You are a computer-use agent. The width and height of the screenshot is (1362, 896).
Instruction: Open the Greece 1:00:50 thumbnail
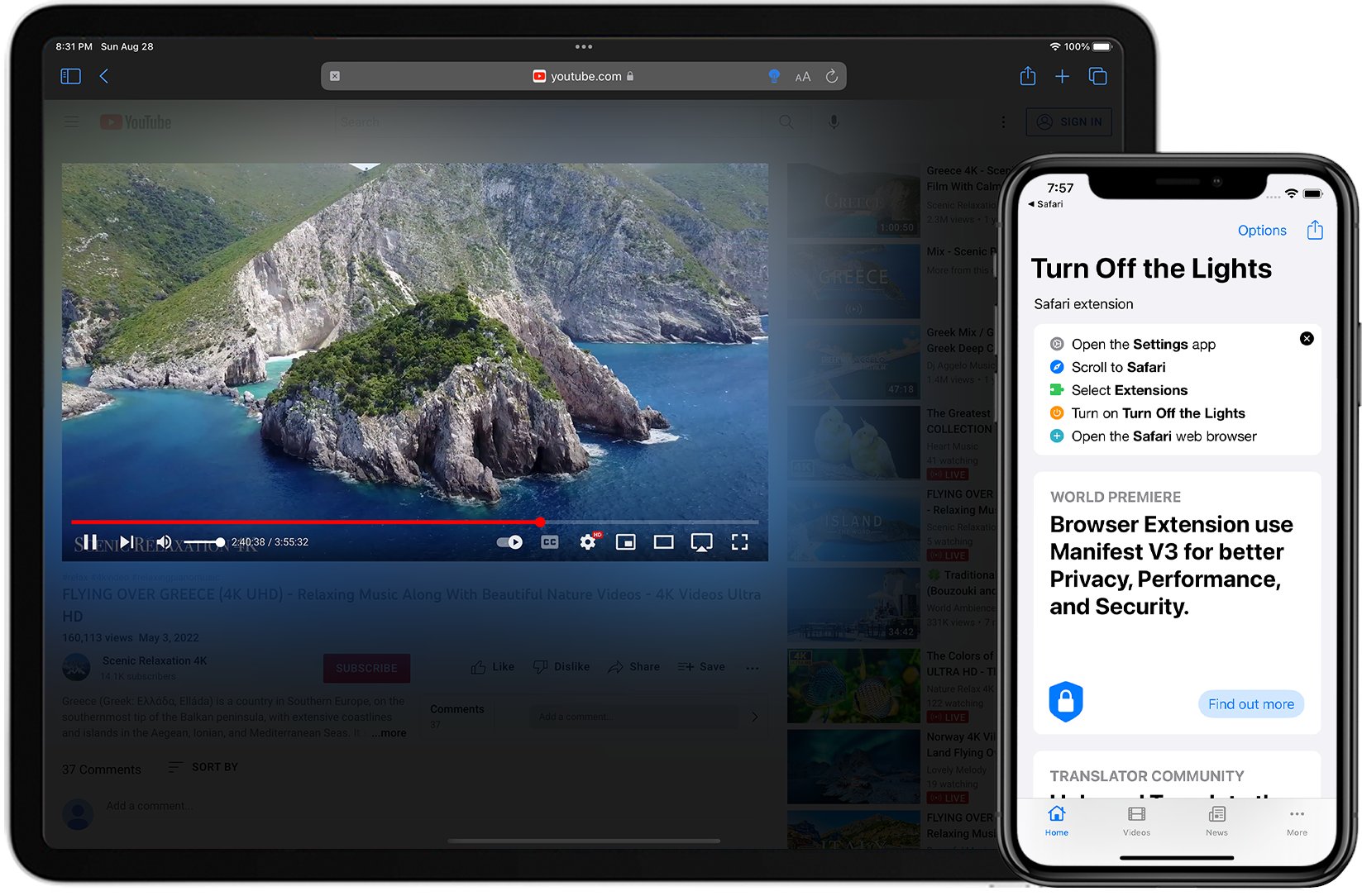tap(853, 201)
